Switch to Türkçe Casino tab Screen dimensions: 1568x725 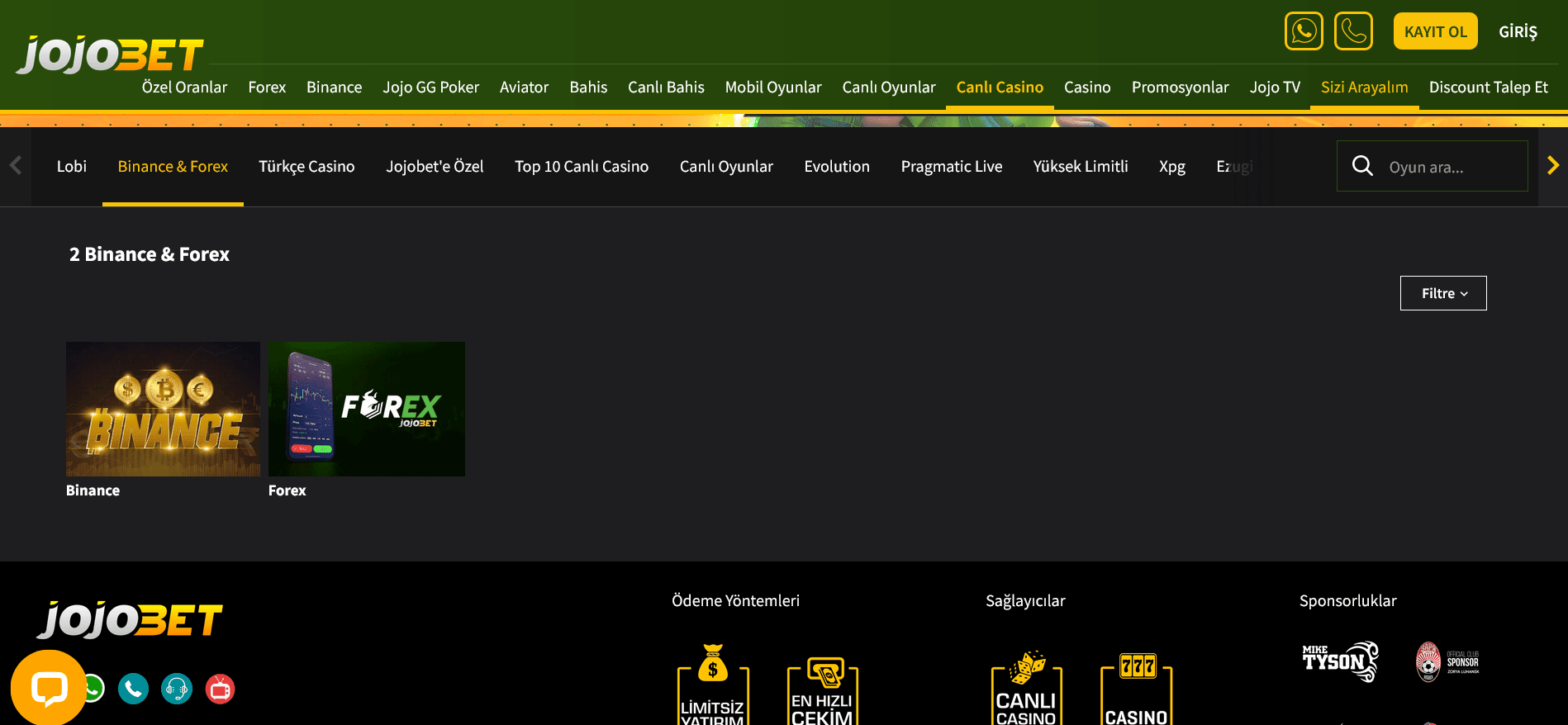(306, 167)
